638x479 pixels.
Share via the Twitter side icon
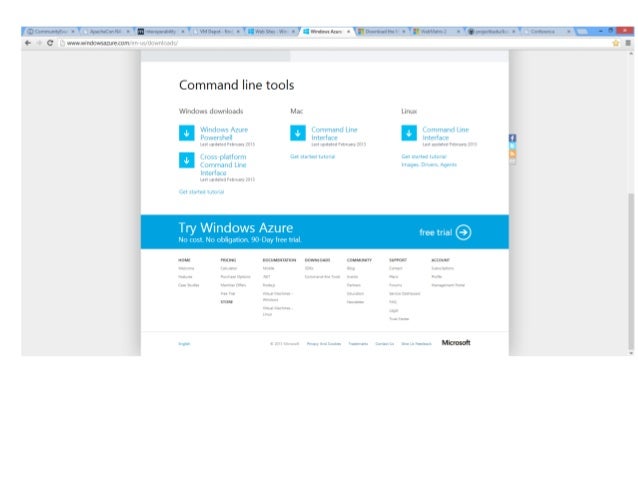click(513, 146)
